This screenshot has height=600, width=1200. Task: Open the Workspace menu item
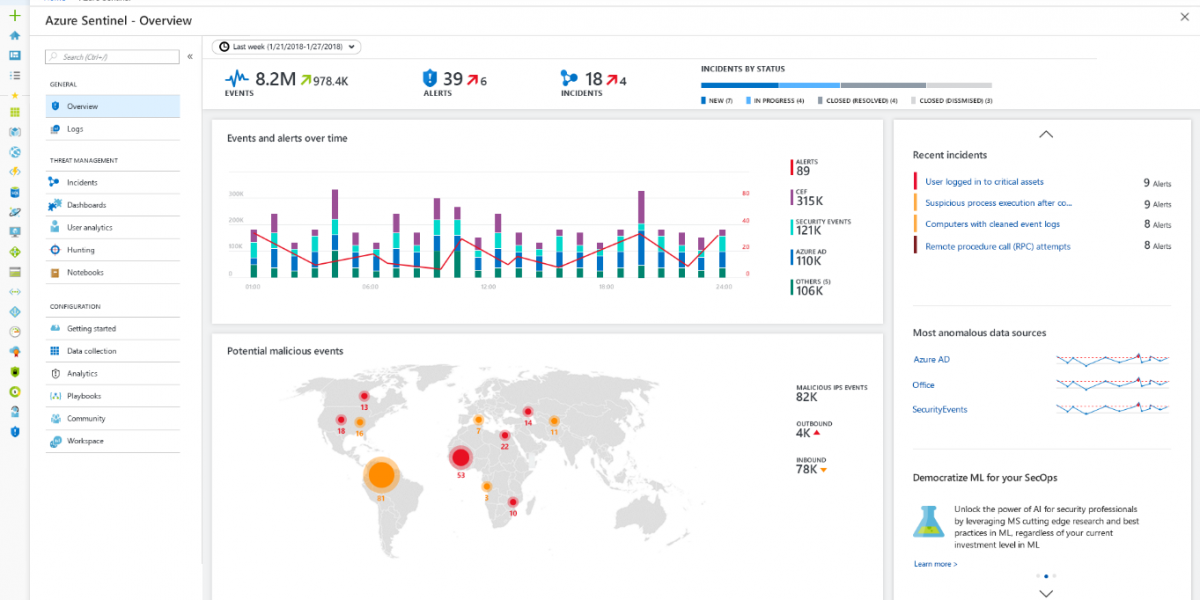point(113,441)
